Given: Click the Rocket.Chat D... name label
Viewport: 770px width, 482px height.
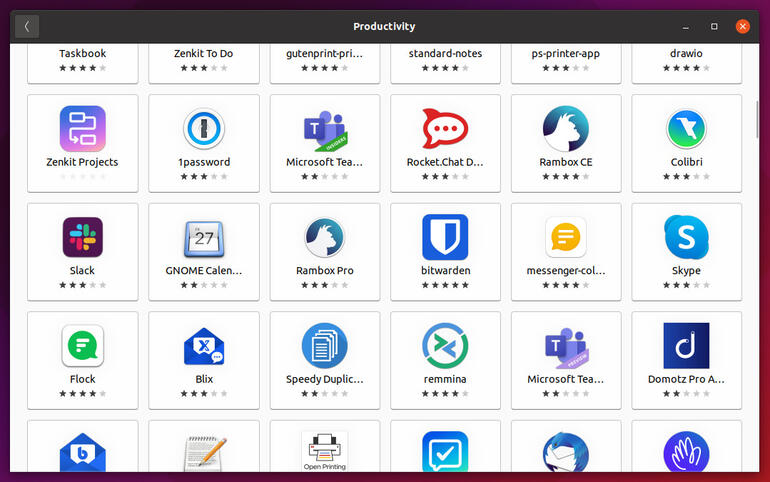Looking at the screenshot, I should (445, 162).
